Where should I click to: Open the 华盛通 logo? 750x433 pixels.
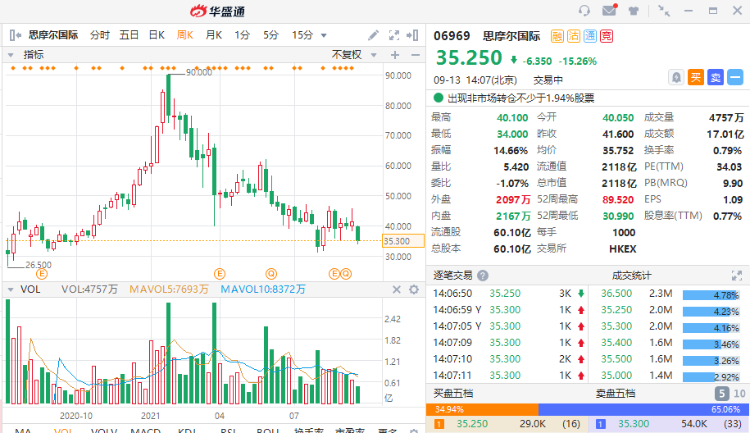click(x=218, y=11)
